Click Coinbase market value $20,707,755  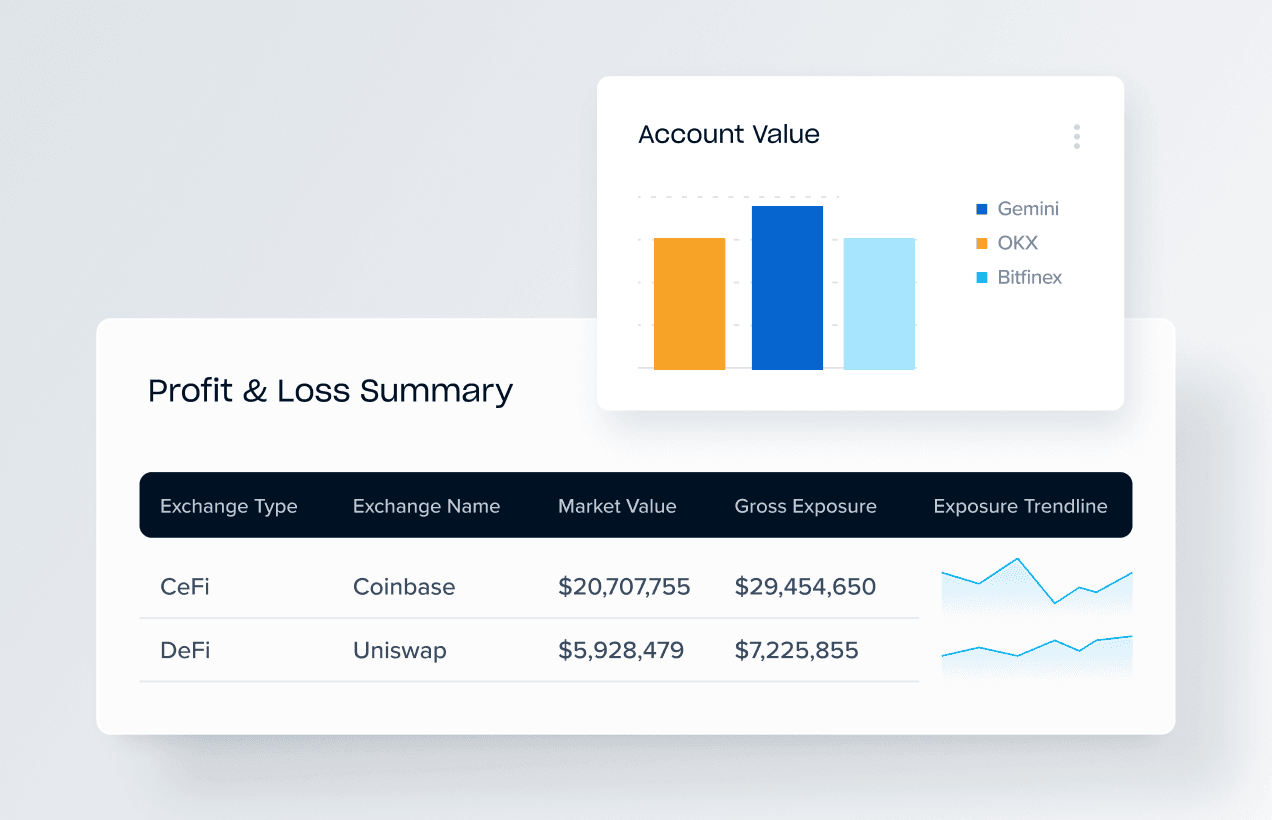(624, 587)
